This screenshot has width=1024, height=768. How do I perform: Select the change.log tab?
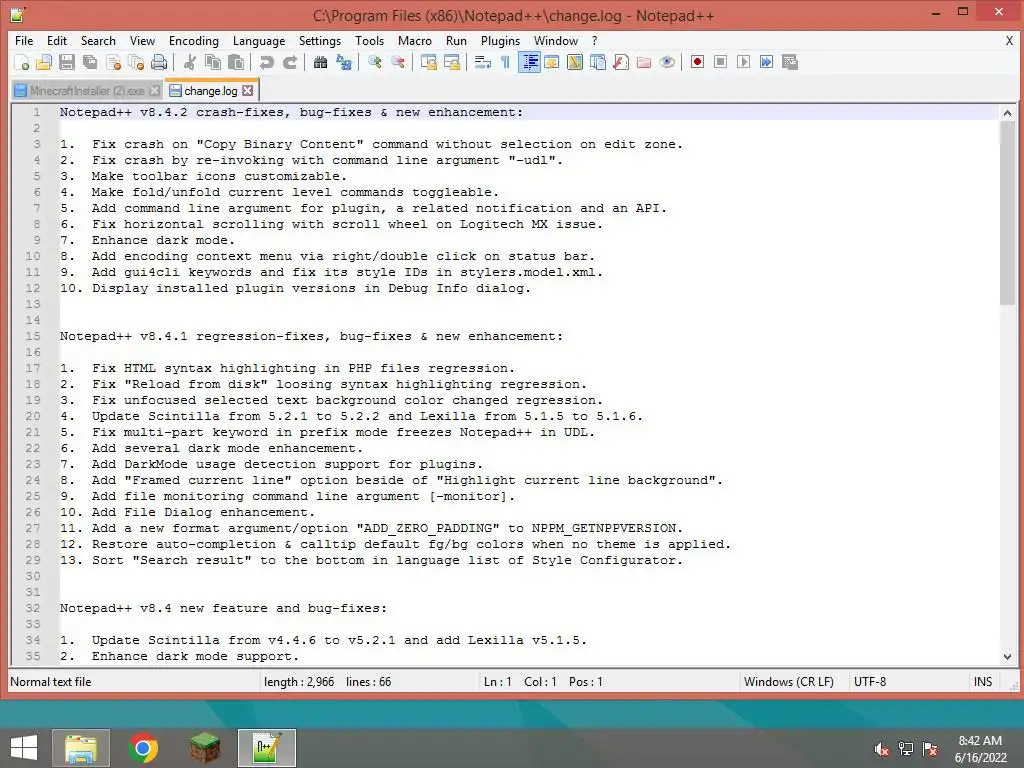(x=210, y=91)
